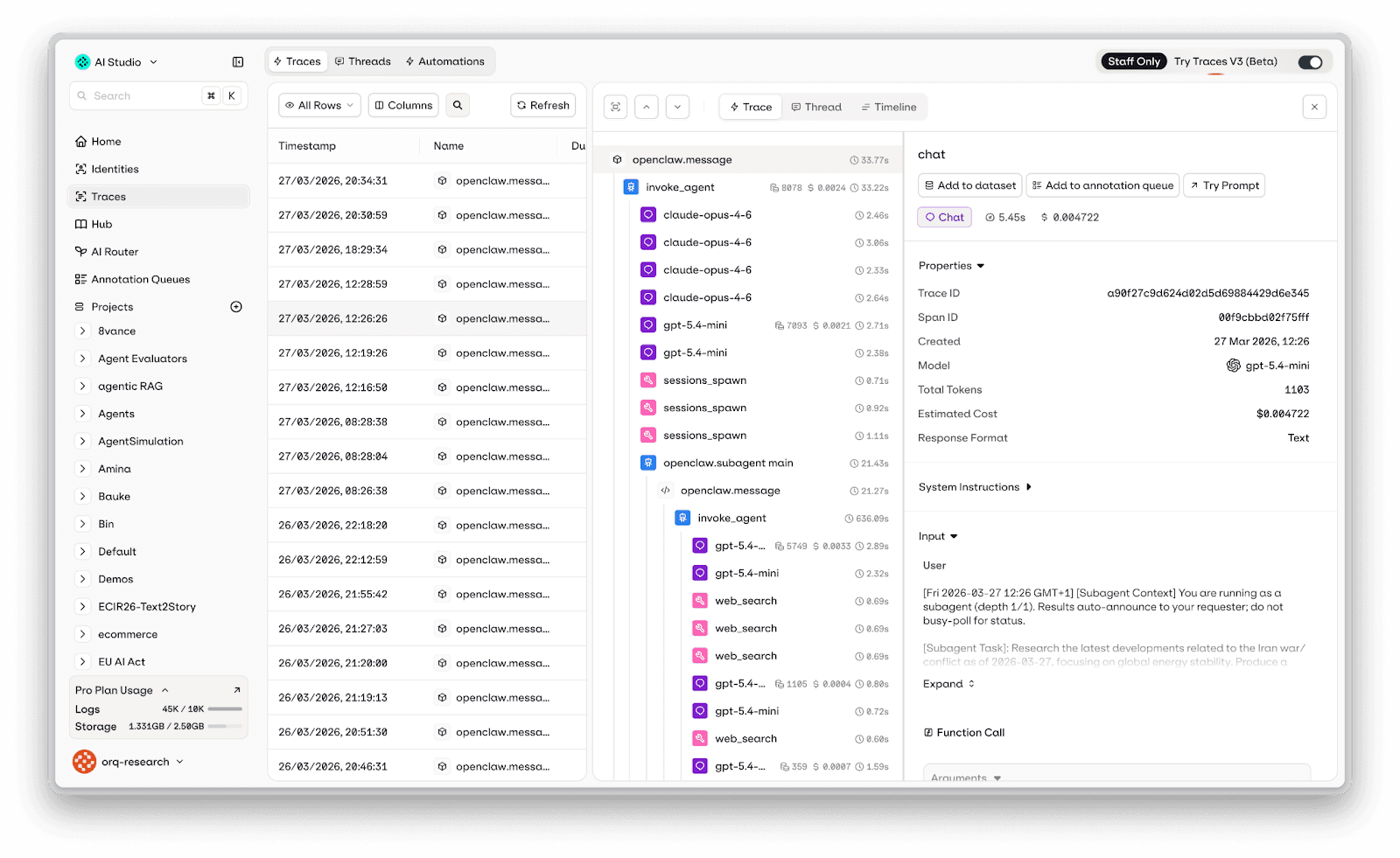Click the search magnifier button in table toolbar
The width and height of the screenshot is (1400, 858).
pos(458,105)
